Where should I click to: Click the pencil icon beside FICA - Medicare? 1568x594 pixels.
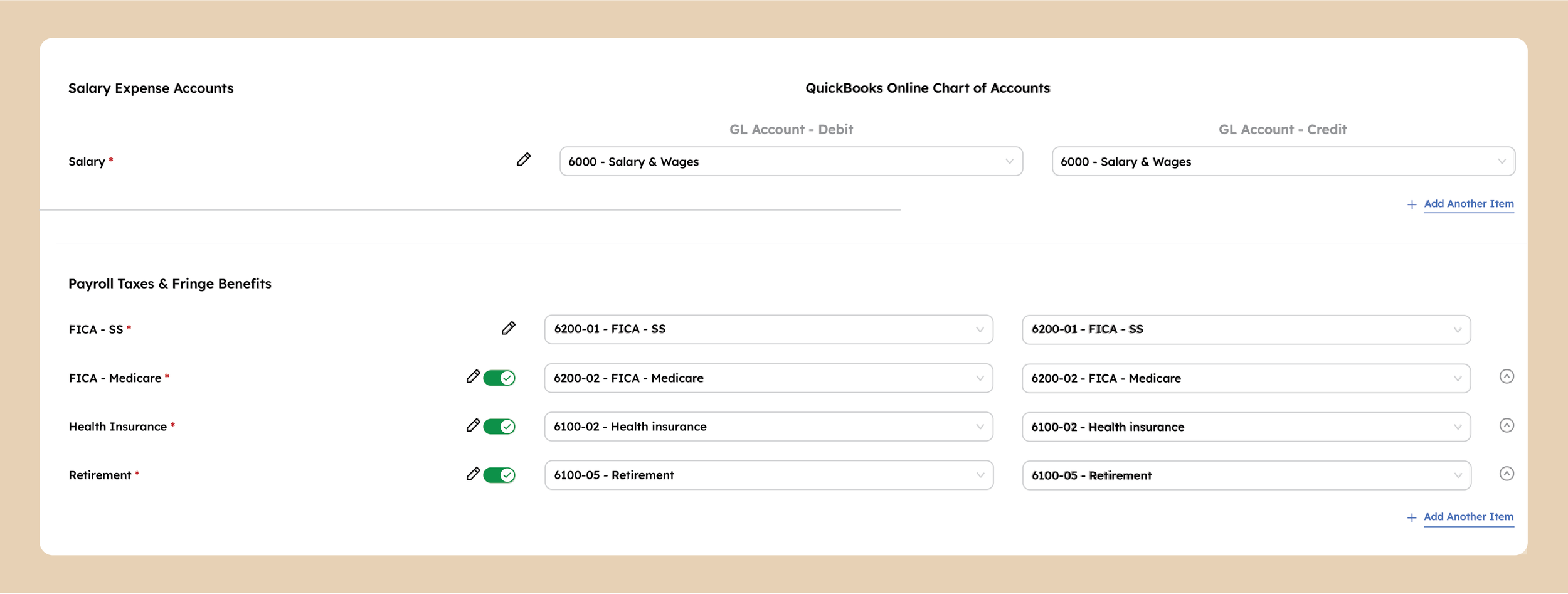coord(473,376)
